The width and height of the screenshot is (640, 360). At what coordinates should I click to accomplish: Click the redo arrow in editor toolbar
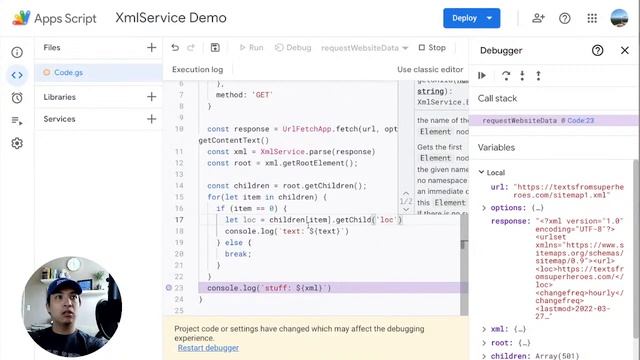[191, 48]
